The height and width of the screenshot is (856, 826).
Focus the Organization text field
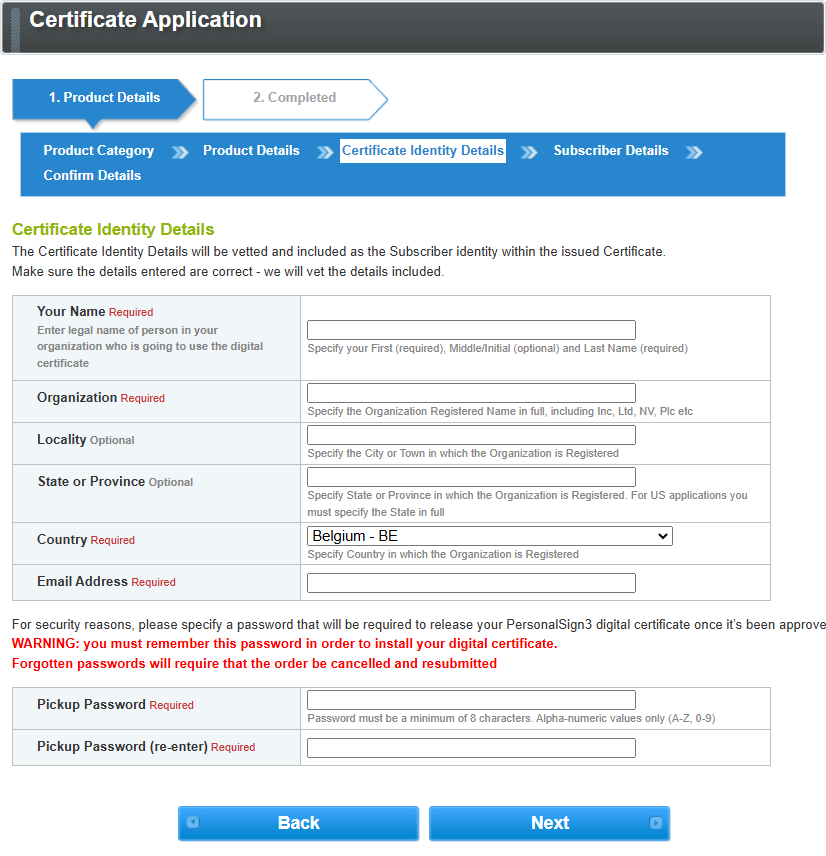[471, 393]
